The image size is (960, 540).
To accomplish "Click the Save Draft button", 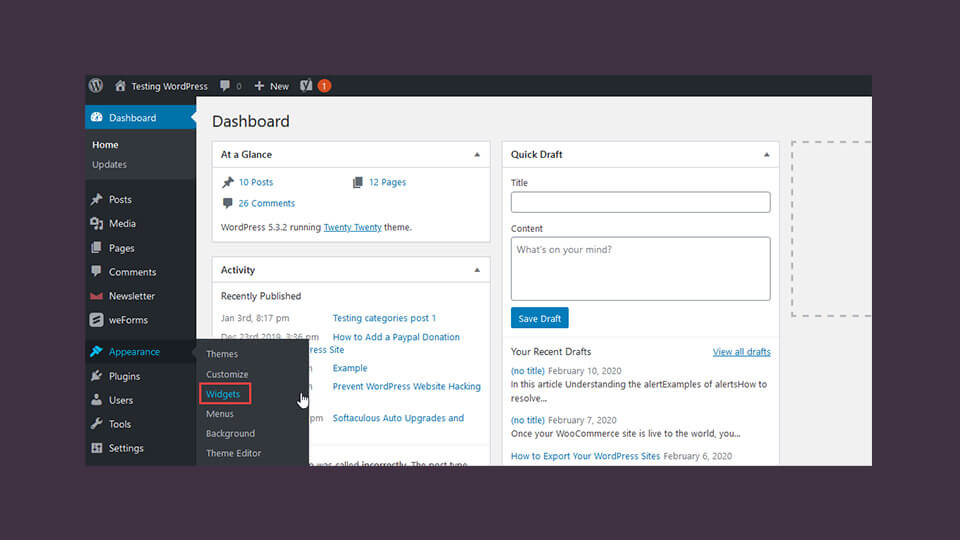I will click(x=539, y=318).
